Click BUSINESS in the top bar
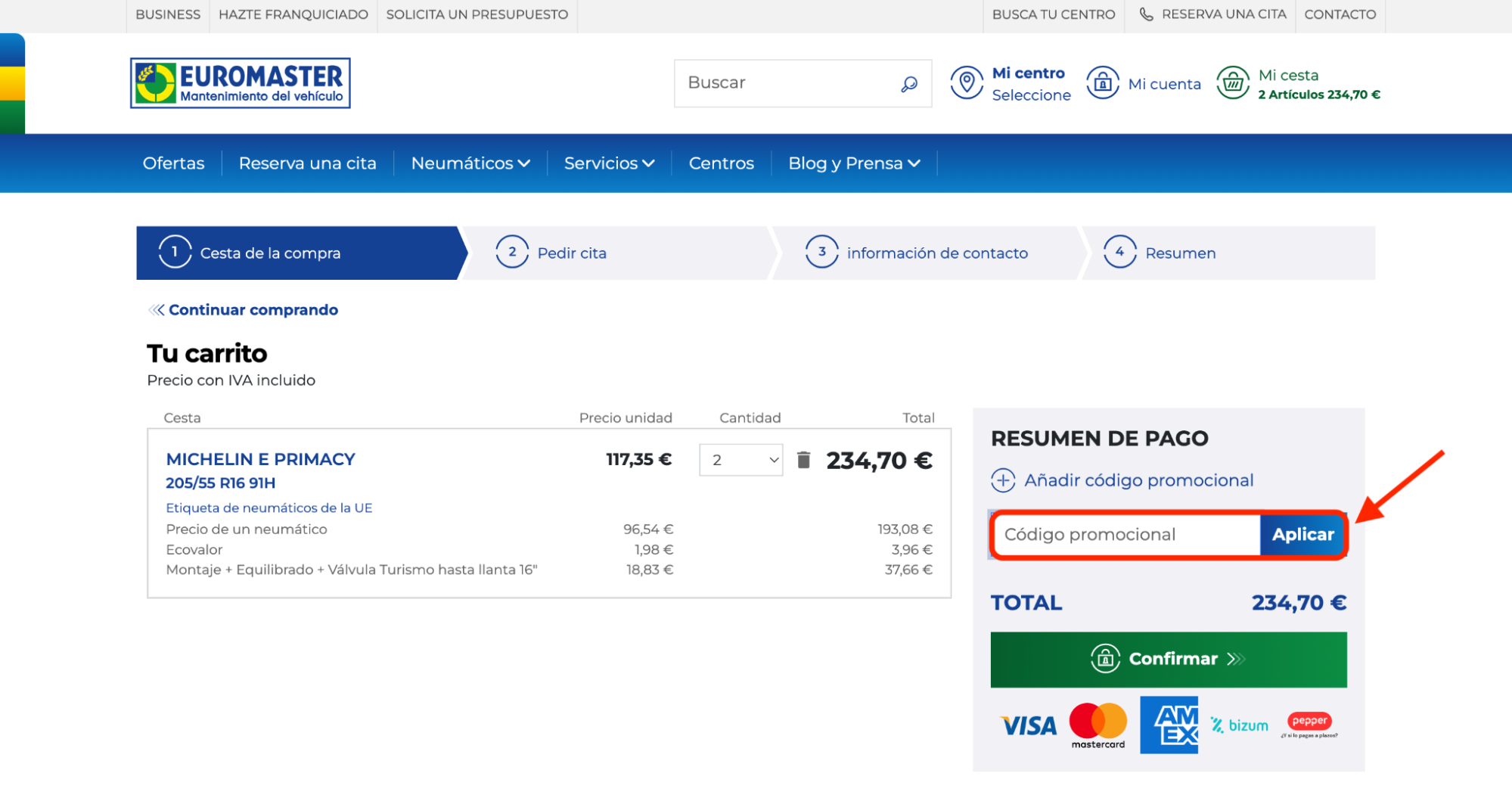Screen dimensions: 1512x801 tap(168, 14)
